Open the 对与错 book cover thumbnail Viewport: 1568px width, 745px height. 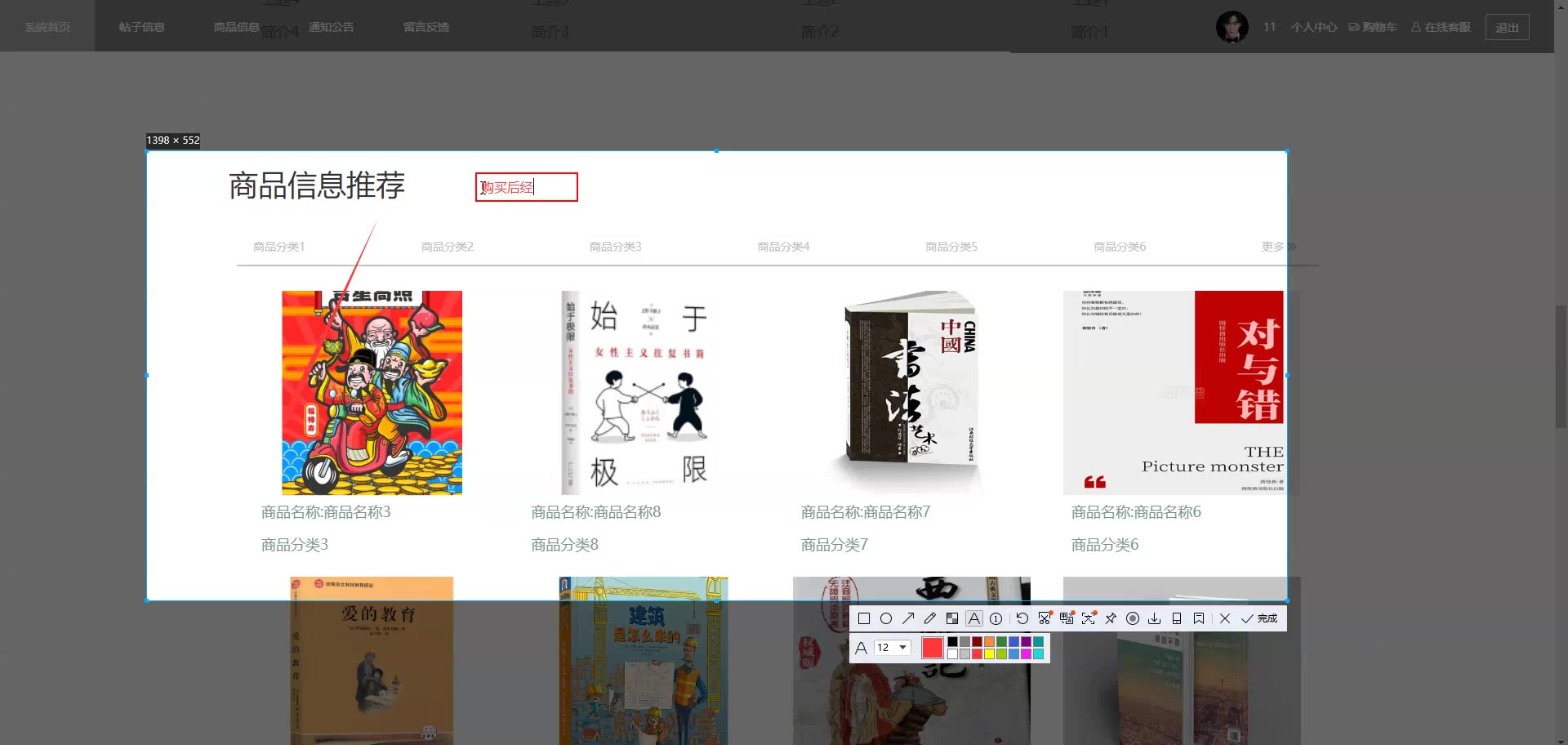coord(1181,393)
